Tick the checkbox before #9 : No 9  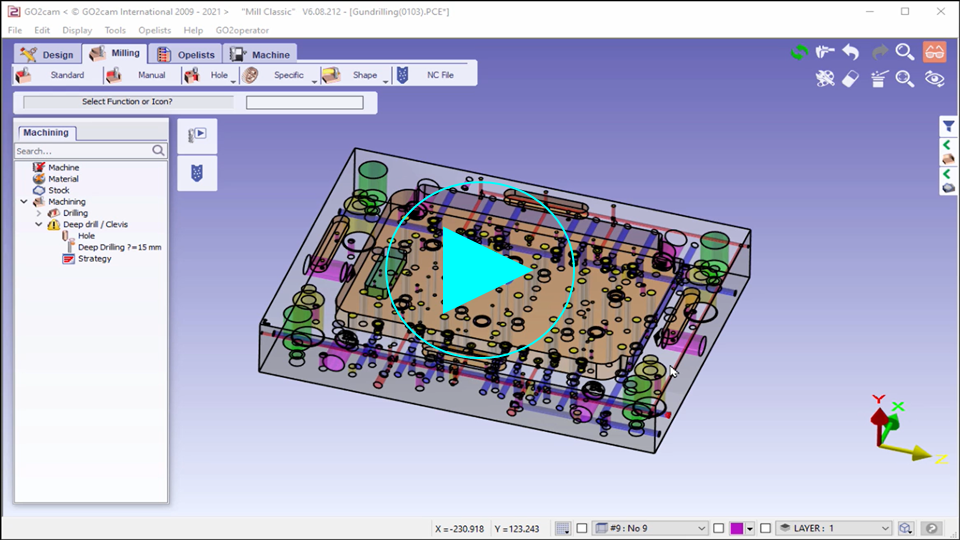click(582, 528)
